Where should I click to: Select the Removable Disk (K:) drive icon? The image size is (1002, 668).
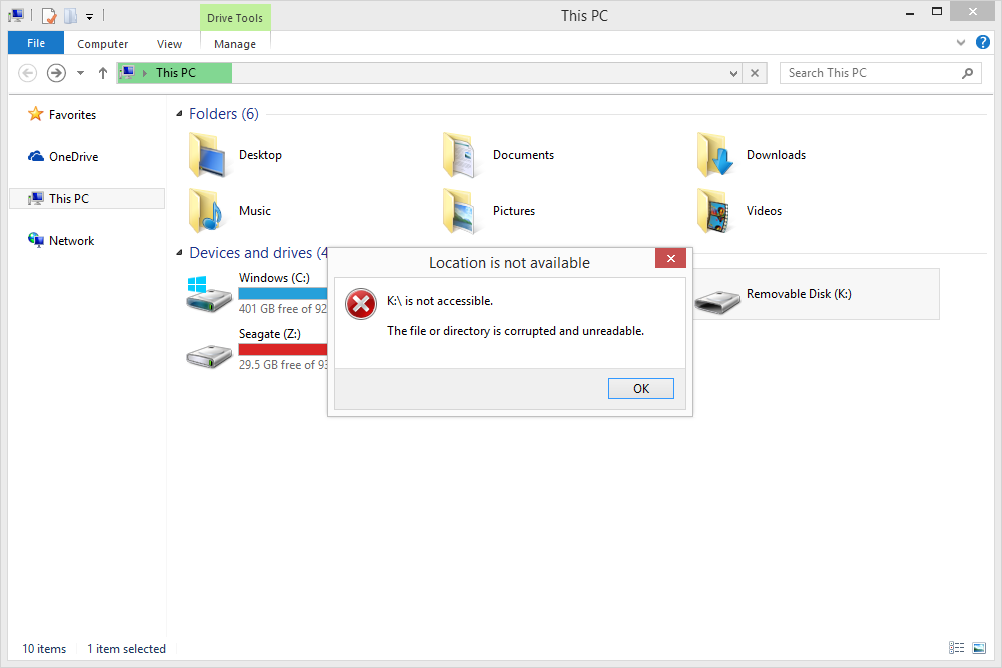tap(716, 300)
